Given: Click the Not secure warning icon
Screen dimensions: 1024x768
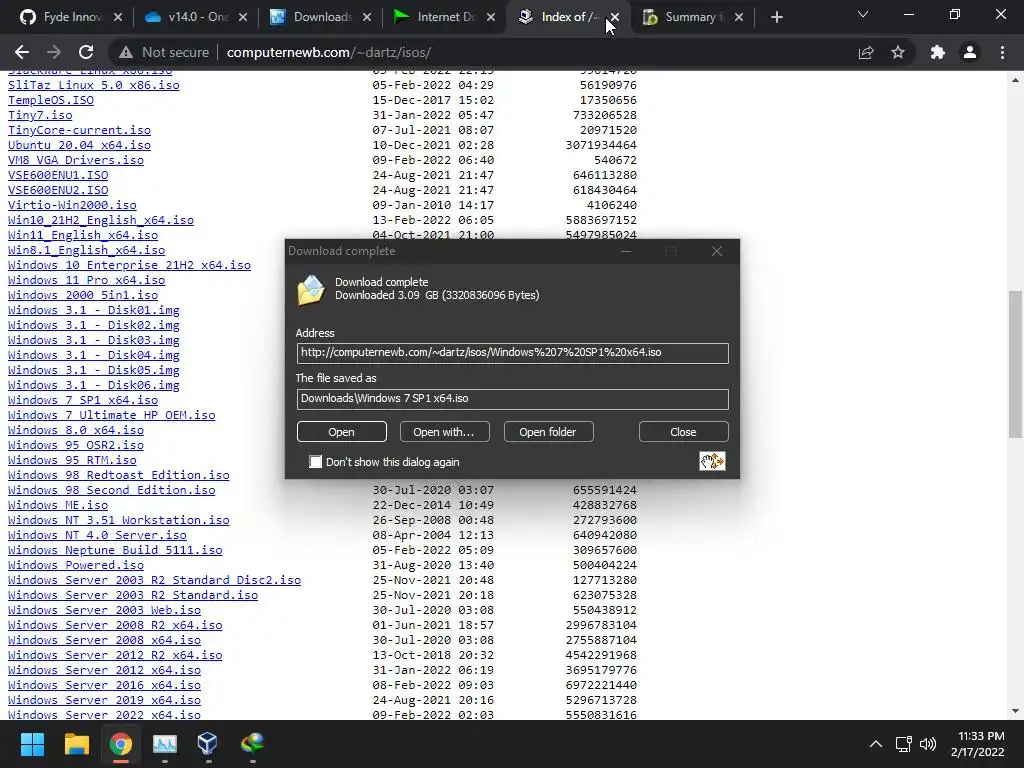Looking at the screenshot, I should (125, 52).
